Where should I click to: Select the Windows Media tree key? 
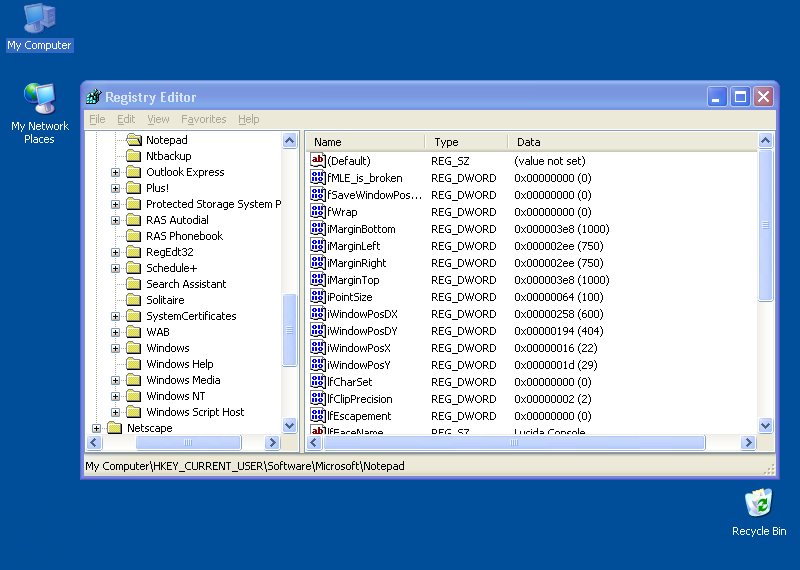tap(183, 380)
